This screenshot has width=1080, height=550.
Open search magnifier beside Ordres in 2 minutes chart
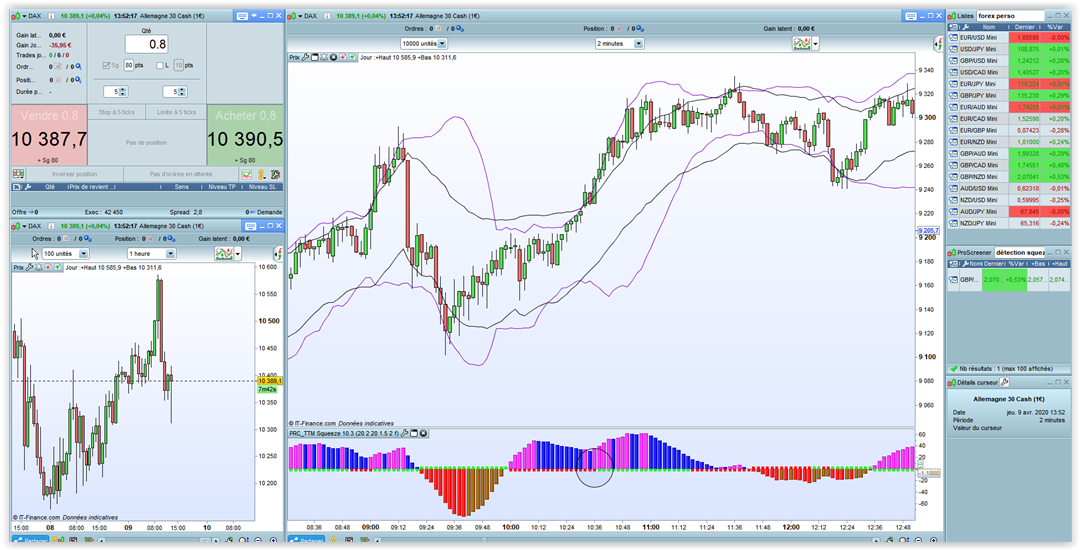(x=460, y=29)
